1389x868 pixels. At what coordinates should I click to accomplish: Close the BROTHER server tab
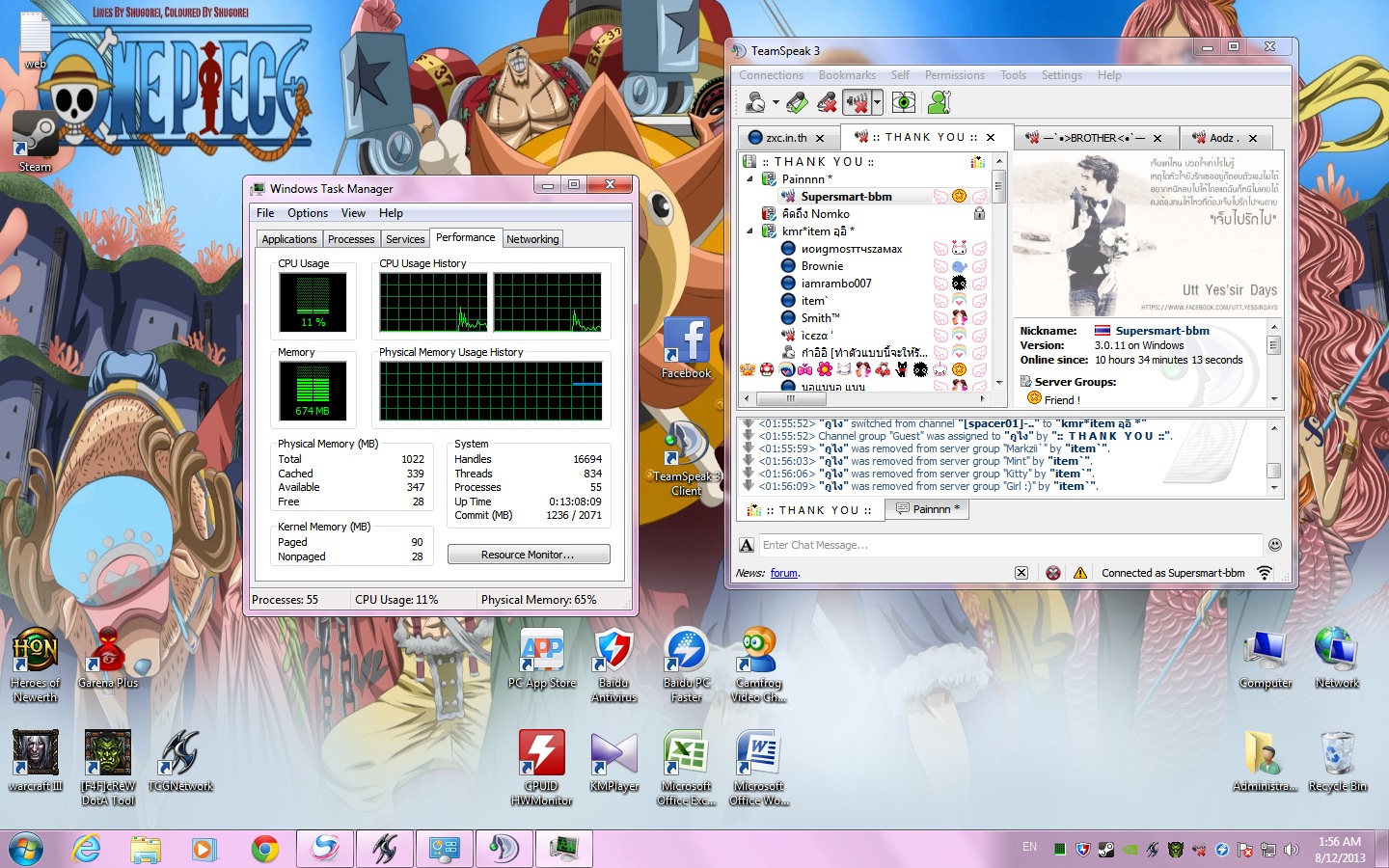click(x=1157, y=138)
